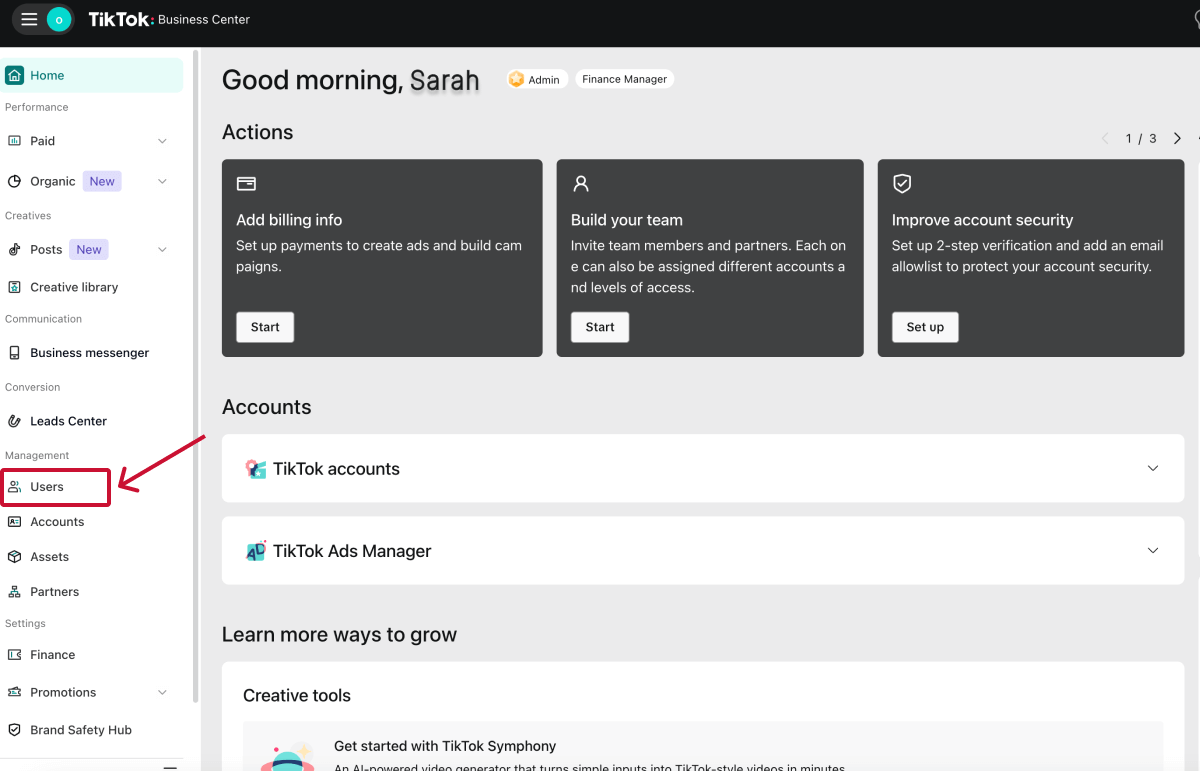Click the Assets cube icon

pos(14,557)
